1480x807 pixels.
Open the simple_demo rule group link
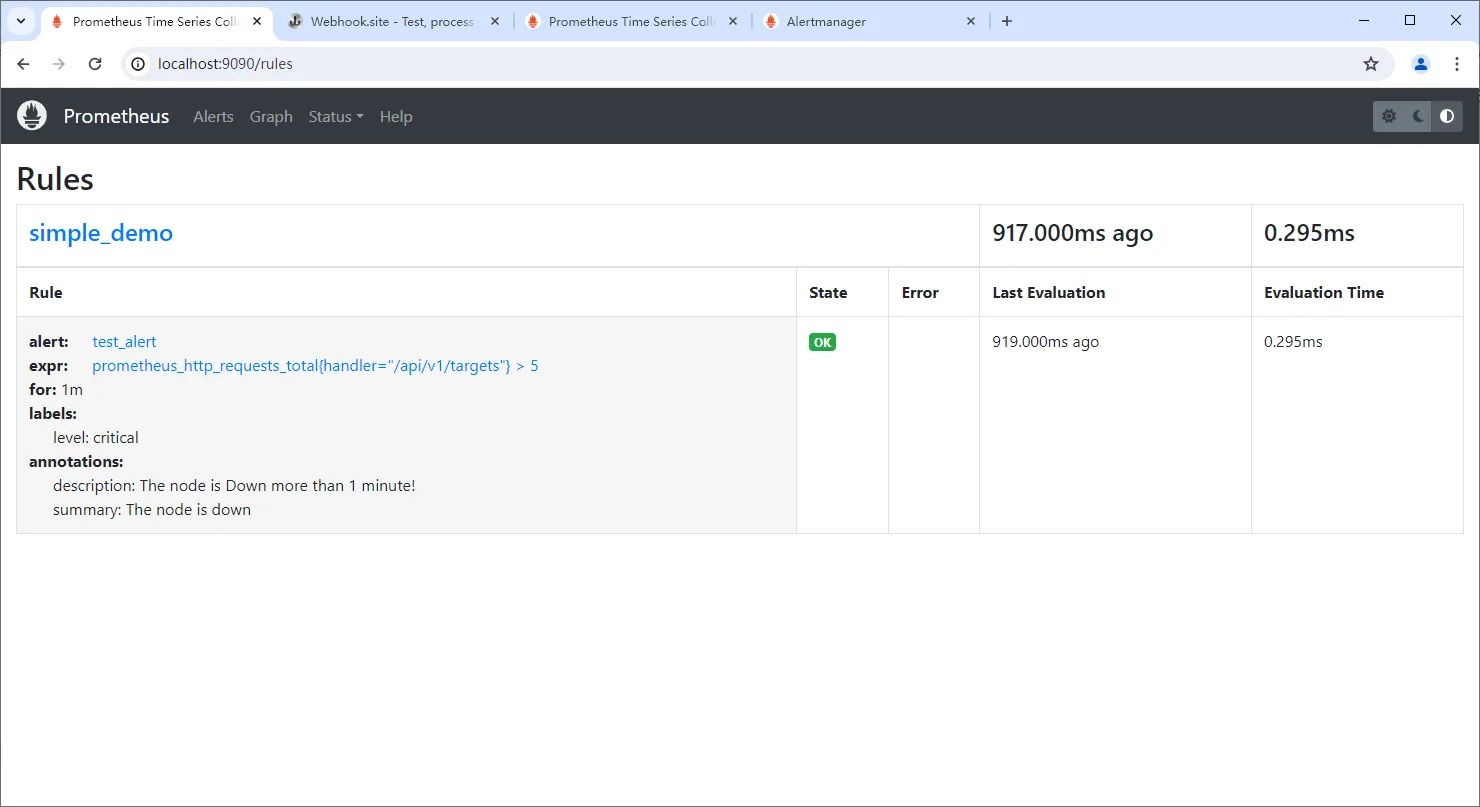[x=101, y=233]
